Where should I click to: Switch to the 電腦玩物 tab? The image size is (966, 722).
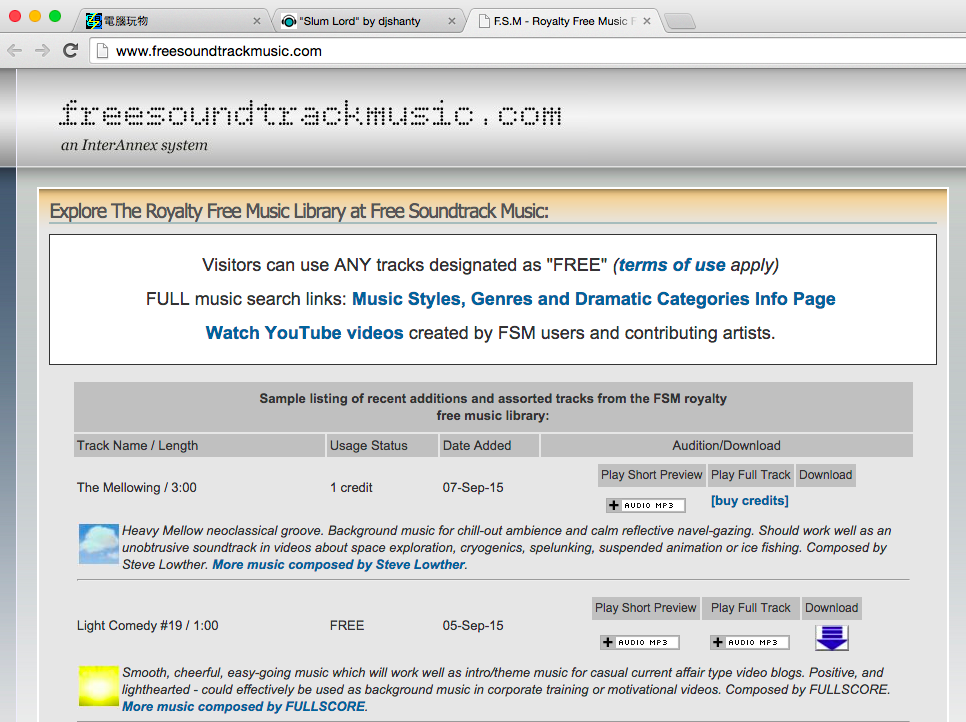click(x=172, y=21)
